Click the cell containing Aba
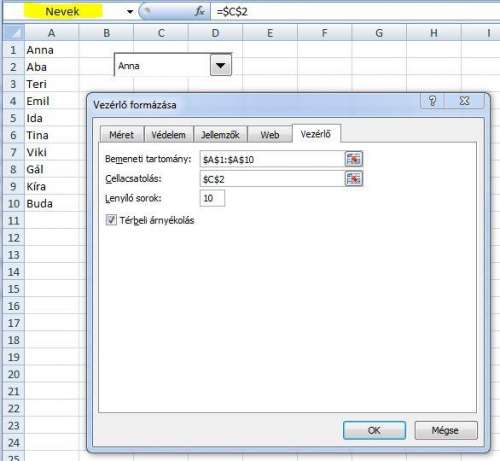The width and height of the screenshot is (500, 461). [52, 67]
